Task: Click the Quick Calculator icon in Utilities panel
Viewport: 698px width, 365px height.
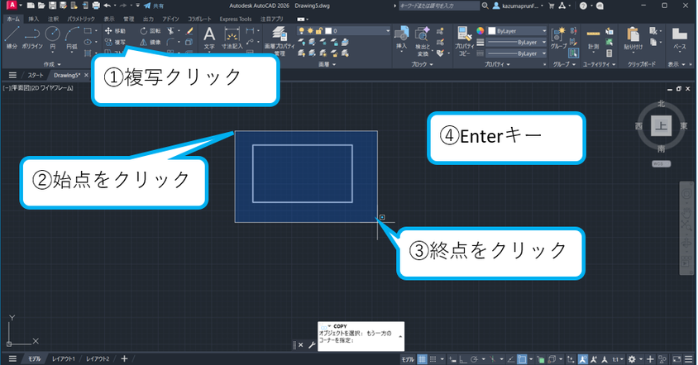Action: [609, 53]
